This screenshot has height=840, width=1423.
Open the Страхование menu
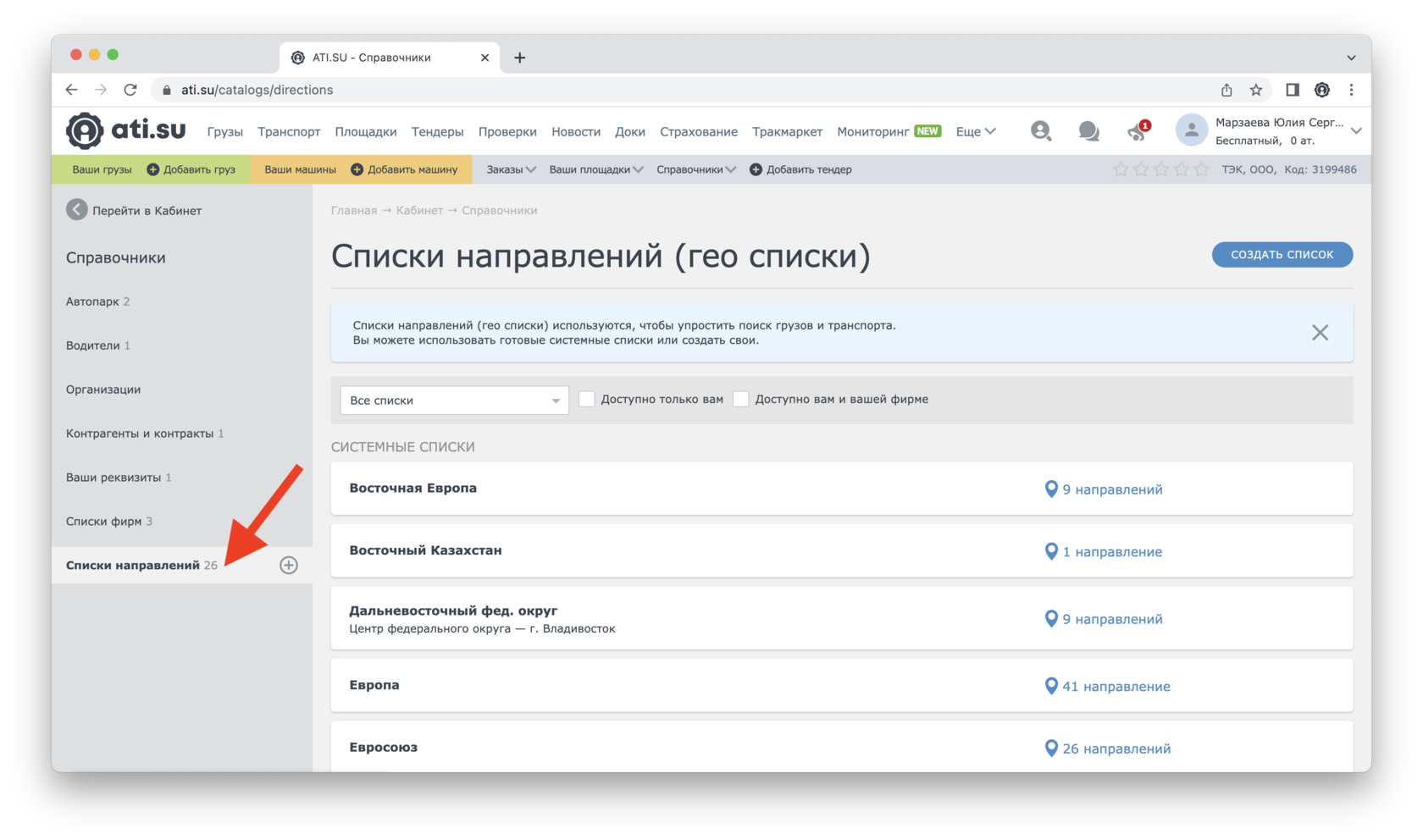(699, 131)
